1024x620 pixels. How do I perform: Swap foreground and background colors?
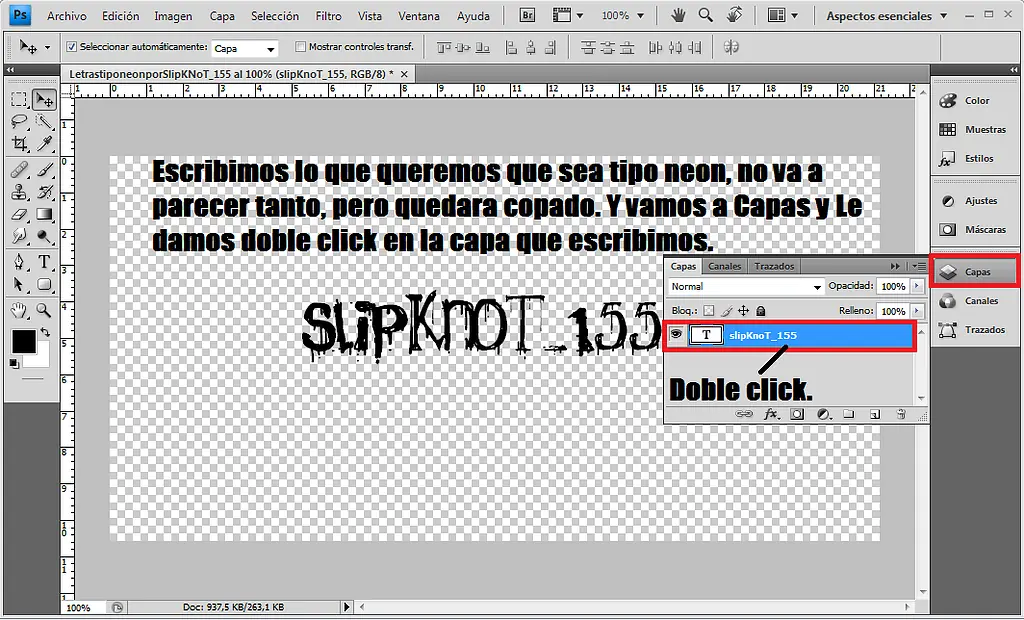pos(44,333)
